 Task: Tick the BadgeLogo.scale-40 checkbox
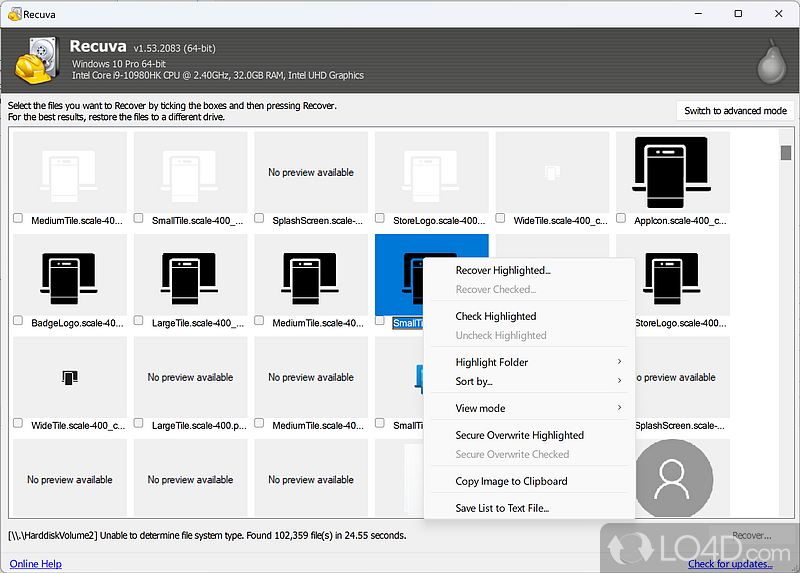point(18,320)
